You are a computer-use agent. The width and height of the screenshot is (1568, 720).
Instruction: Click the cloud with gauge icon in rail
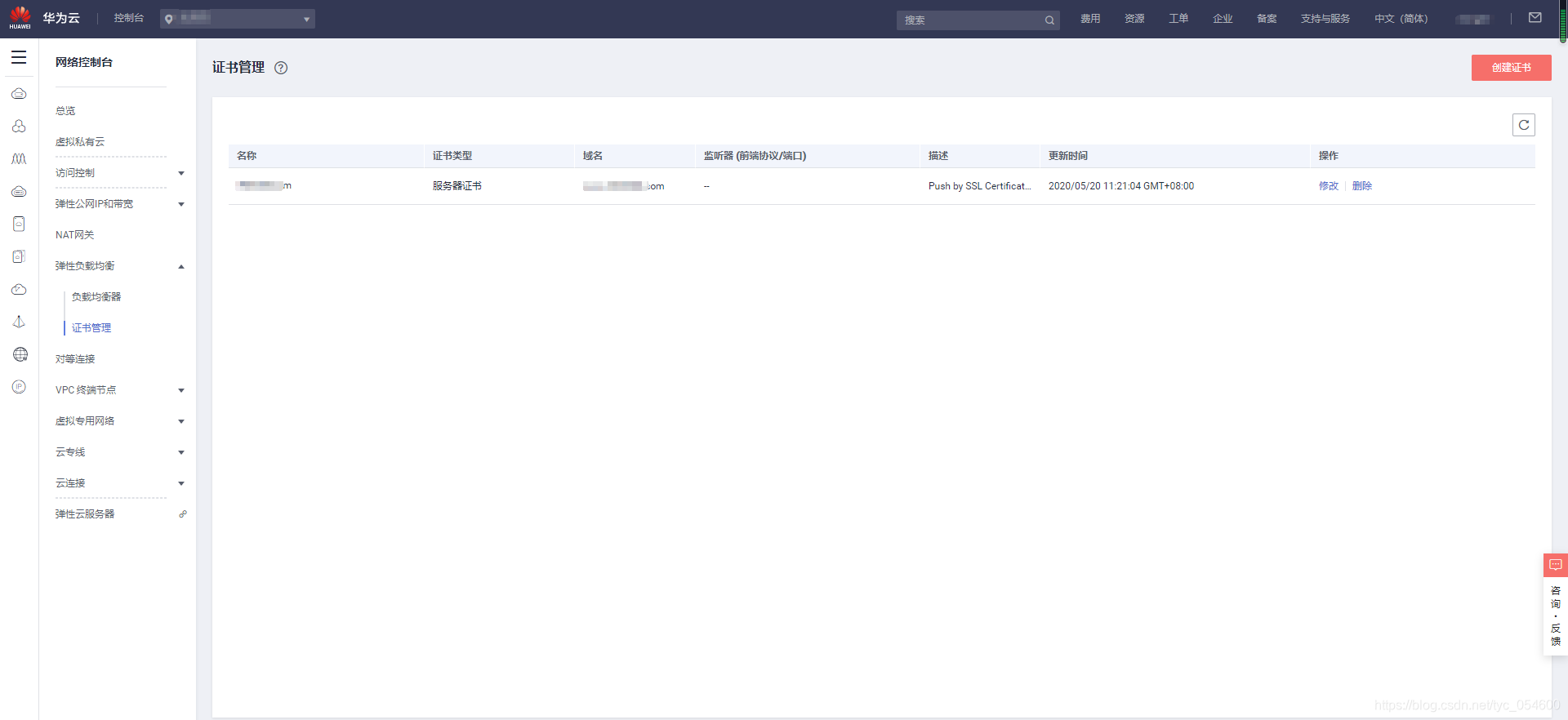(x=19, y=289)
